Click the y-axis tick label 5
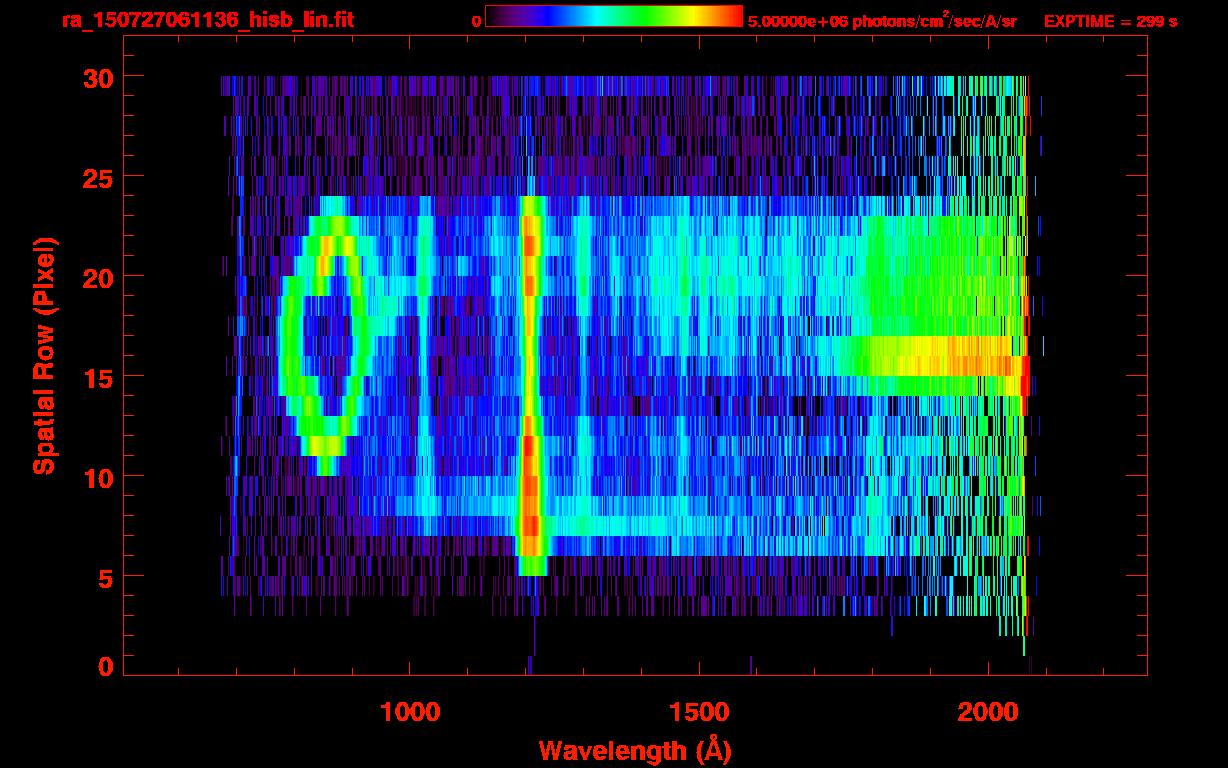Viewport: 1228px width, 768px height. tap(104, 577)
